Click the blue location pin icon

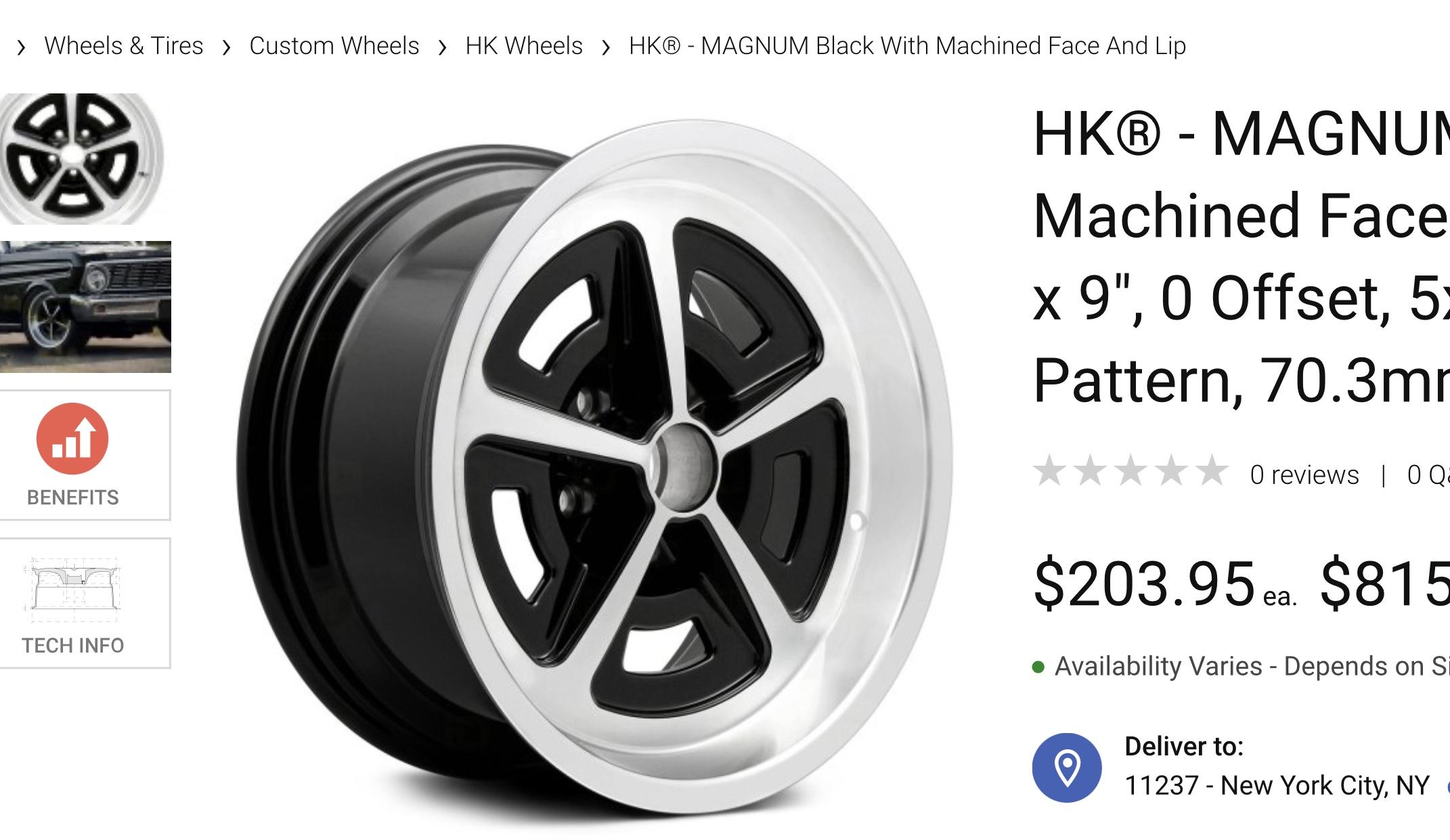(x=1067, y=768)
